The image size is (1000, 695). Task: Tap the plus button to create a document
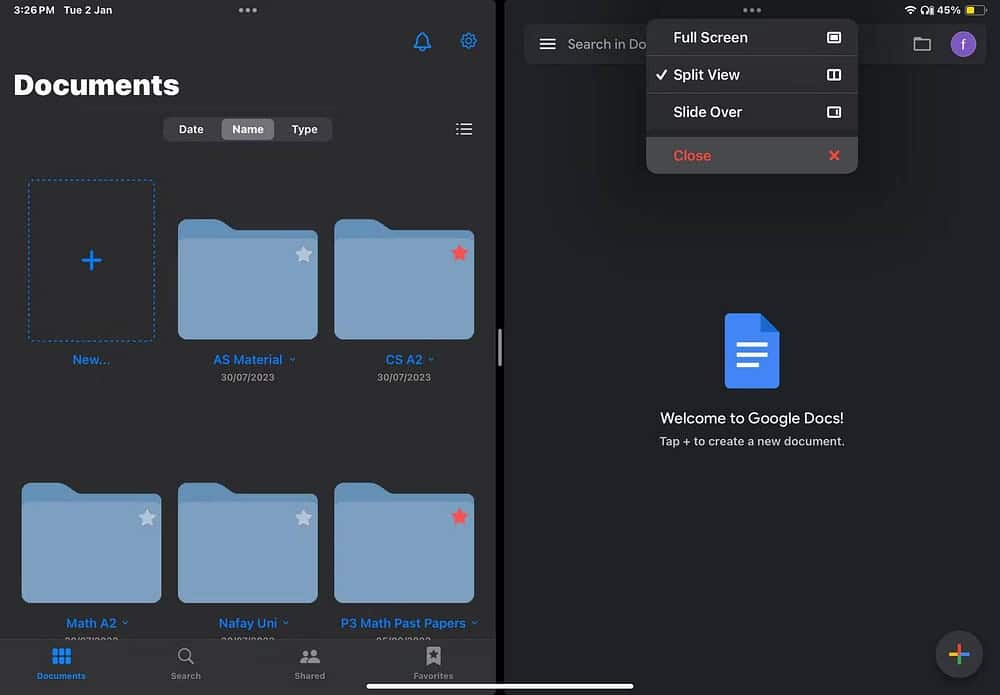click(958, 653)
